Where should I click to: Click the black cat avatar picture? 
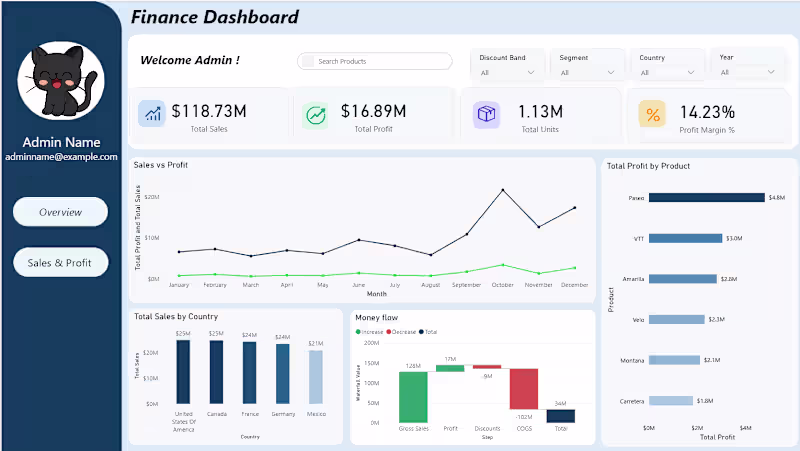61,81
